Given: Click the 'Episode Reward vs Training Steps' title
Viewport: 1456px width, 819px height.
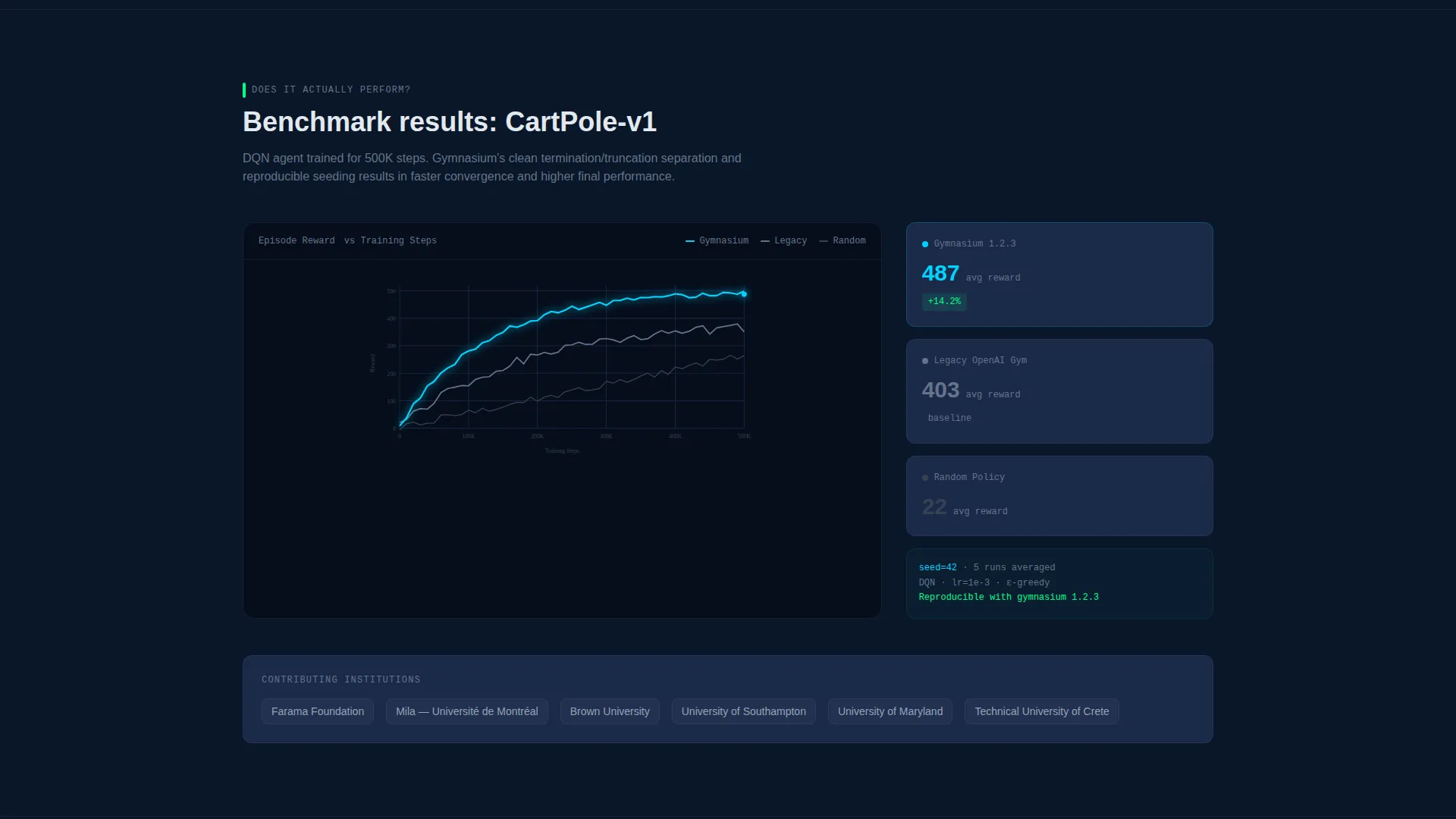Looking at the screenshot, I should (347, 240).
